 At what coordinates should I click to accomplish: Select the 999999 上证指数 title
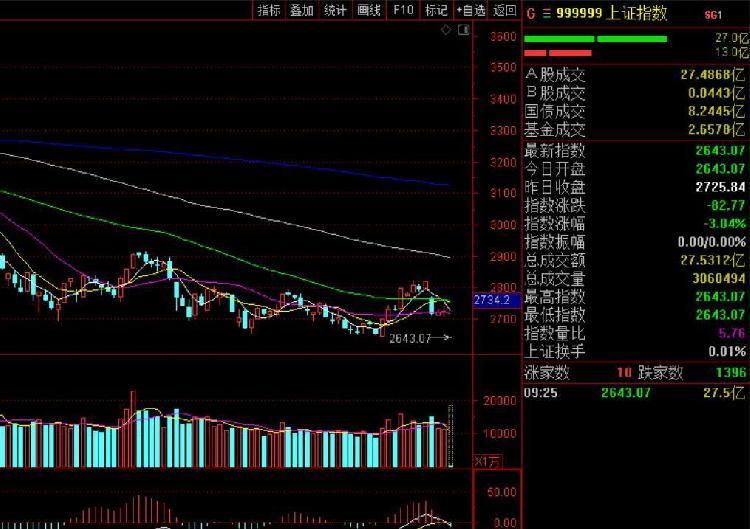[611, 13]
